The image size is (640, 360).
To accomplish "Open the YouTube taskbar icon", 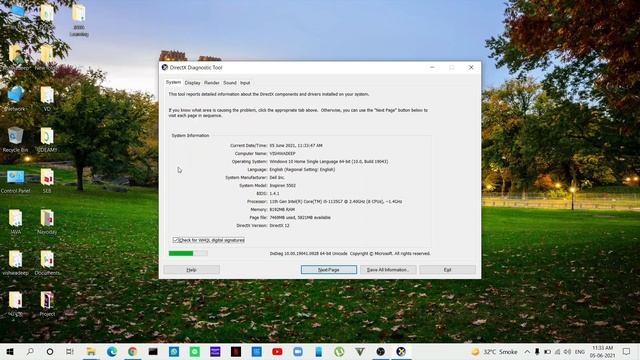I will 277,352.
